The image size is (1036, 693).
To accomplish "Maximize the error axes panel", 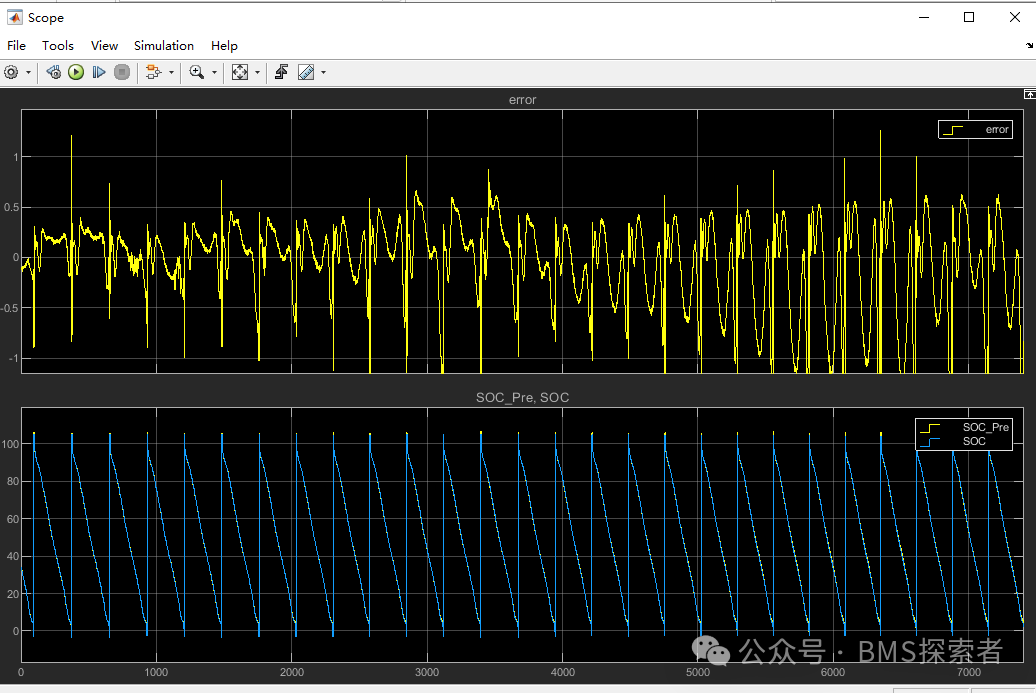I will pyautogui.click(x=1029, y=94).
